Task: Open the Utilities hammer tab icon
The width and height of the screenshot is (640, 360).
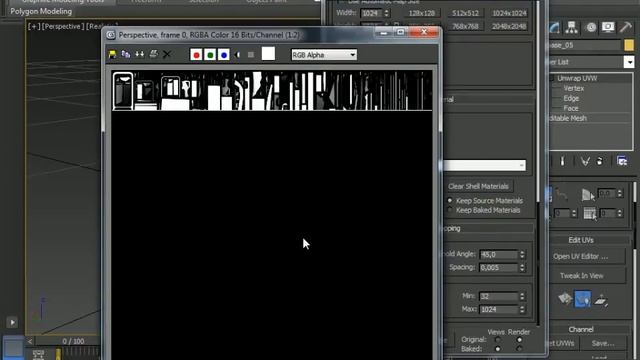Action: (x=625, y=27)
